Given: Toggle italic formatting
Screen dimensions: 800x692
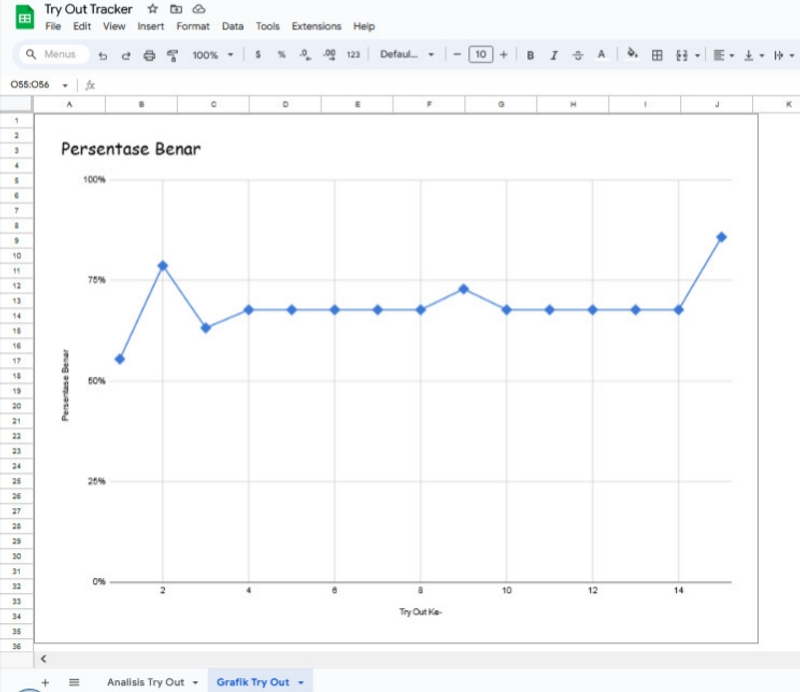Looking at the screenshot, I should point(554,55).
